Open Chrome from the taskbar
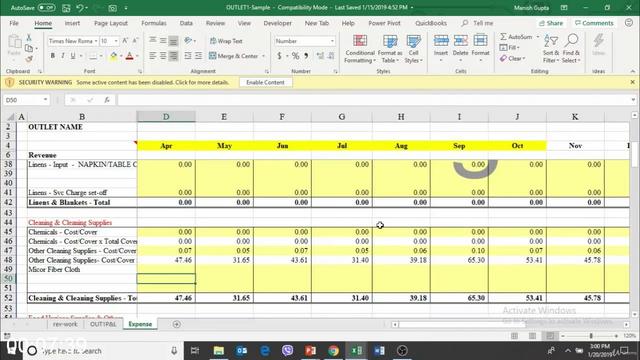The height and width of the screenshot is (360, 640). [x=333, y=351]
